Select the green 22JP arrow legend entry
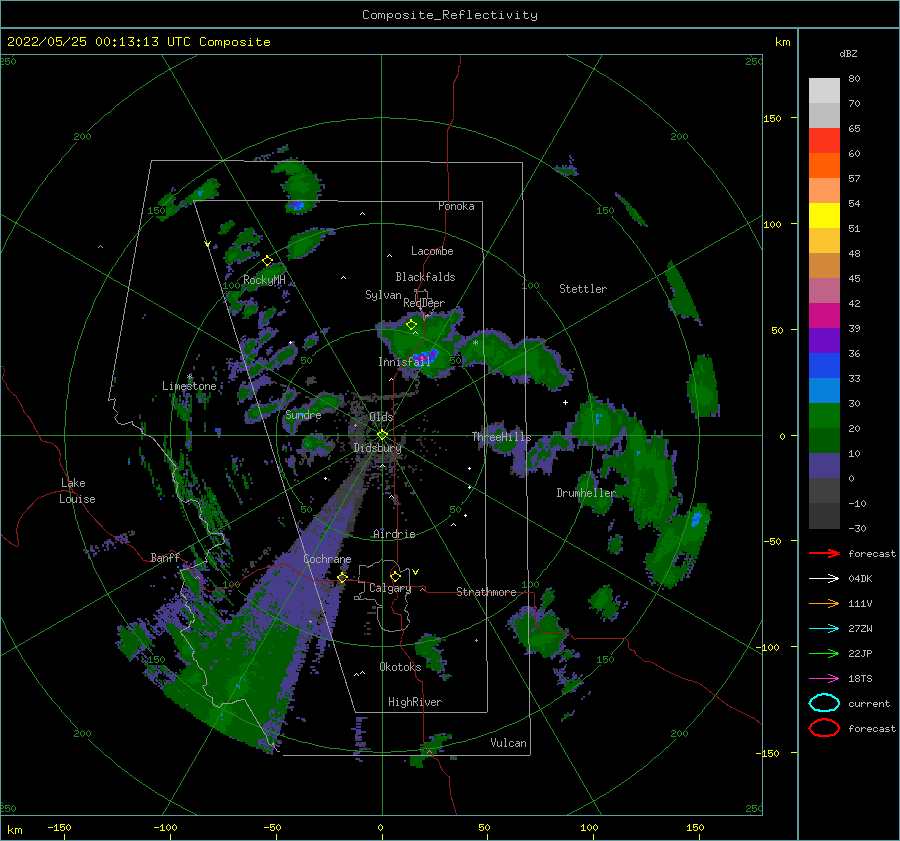This screenshot has height=841, width=900. [x=824, y=653]
